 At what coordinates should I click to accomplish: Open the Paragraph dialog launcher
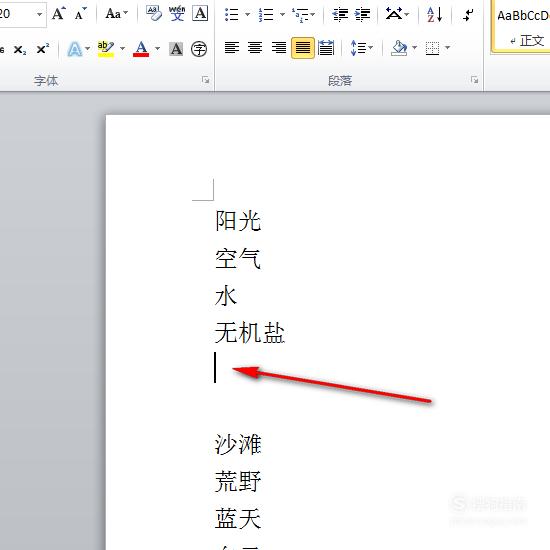click(x=475, y=80)
